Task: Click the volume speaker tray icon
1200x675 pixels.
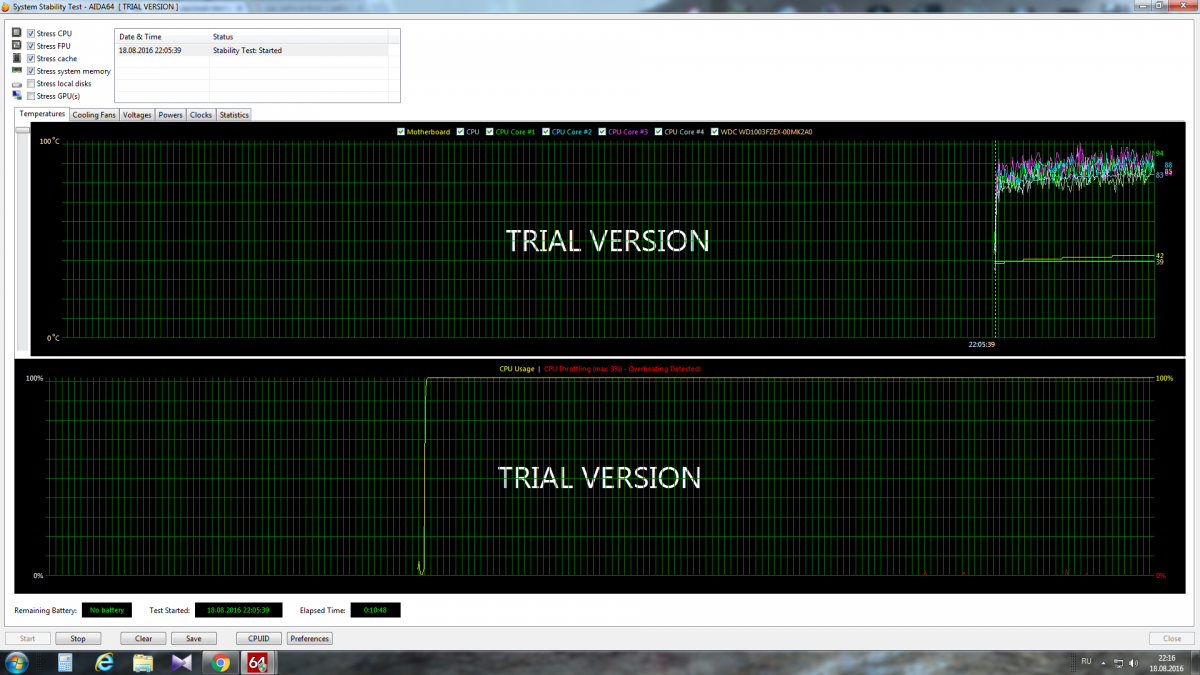Action: pos(1132,663)
